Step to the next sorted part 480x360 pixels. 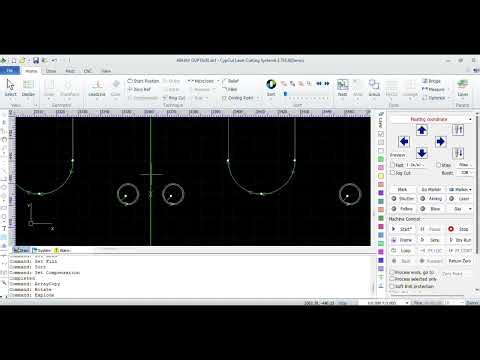pyautogui.click(x=327, y=83)
